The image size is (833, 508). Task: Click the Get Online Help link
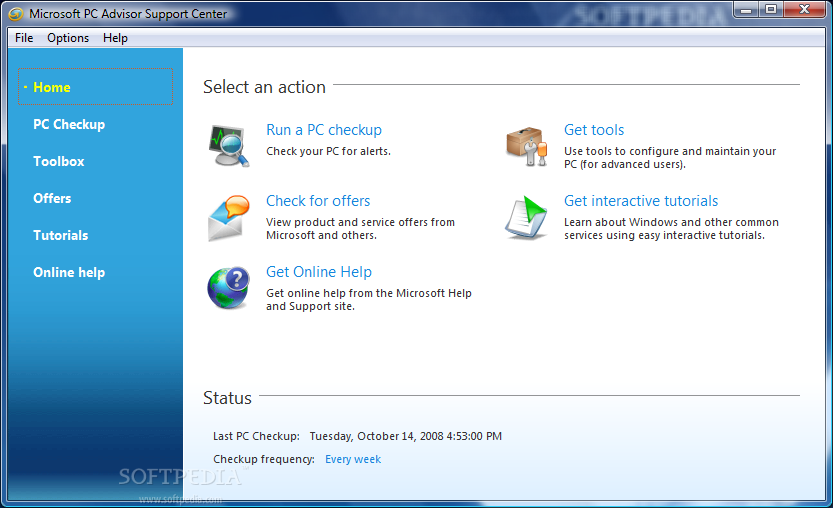319,272
